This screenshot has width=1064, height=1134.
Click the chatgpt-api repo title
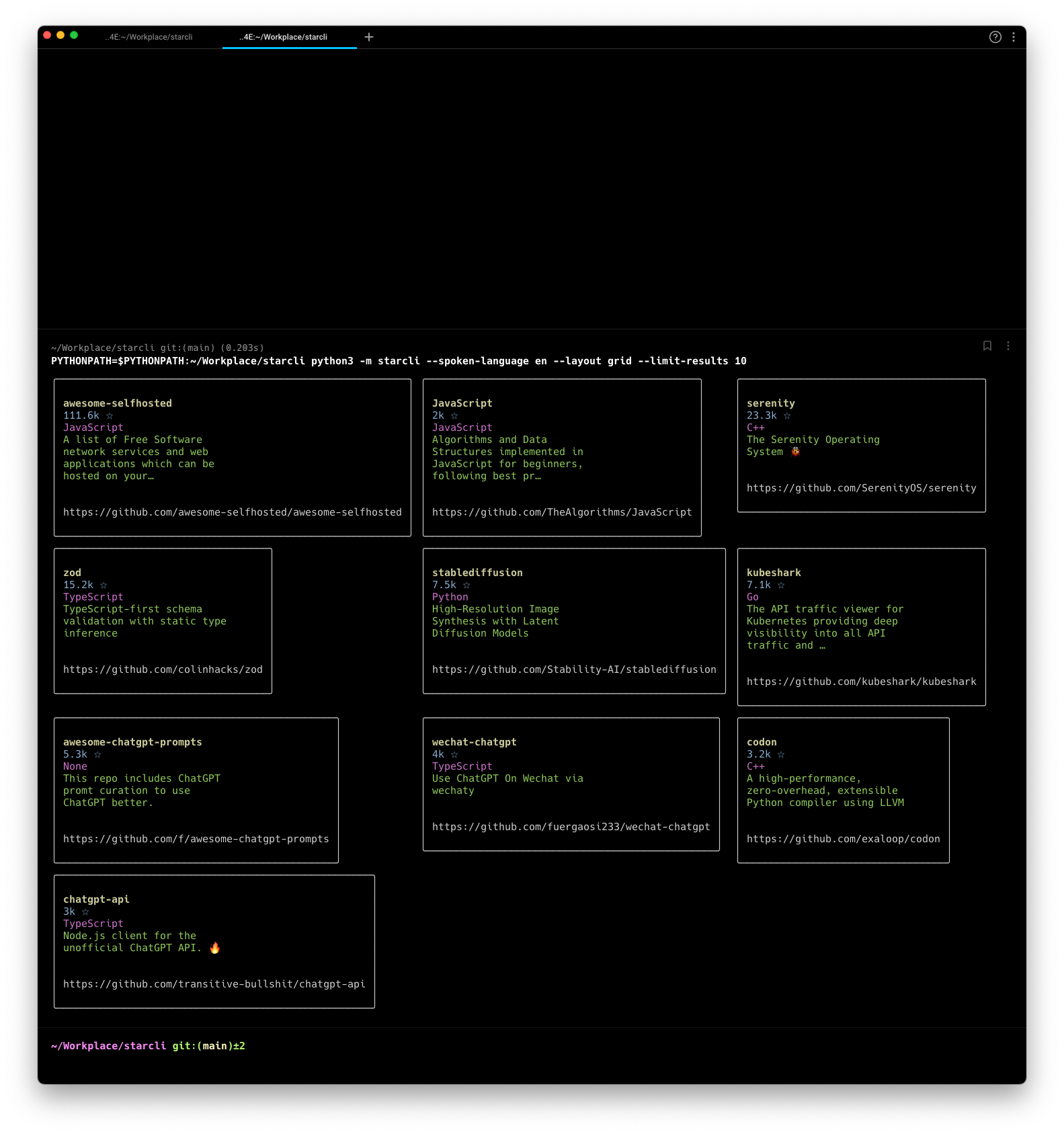(96, 899)
